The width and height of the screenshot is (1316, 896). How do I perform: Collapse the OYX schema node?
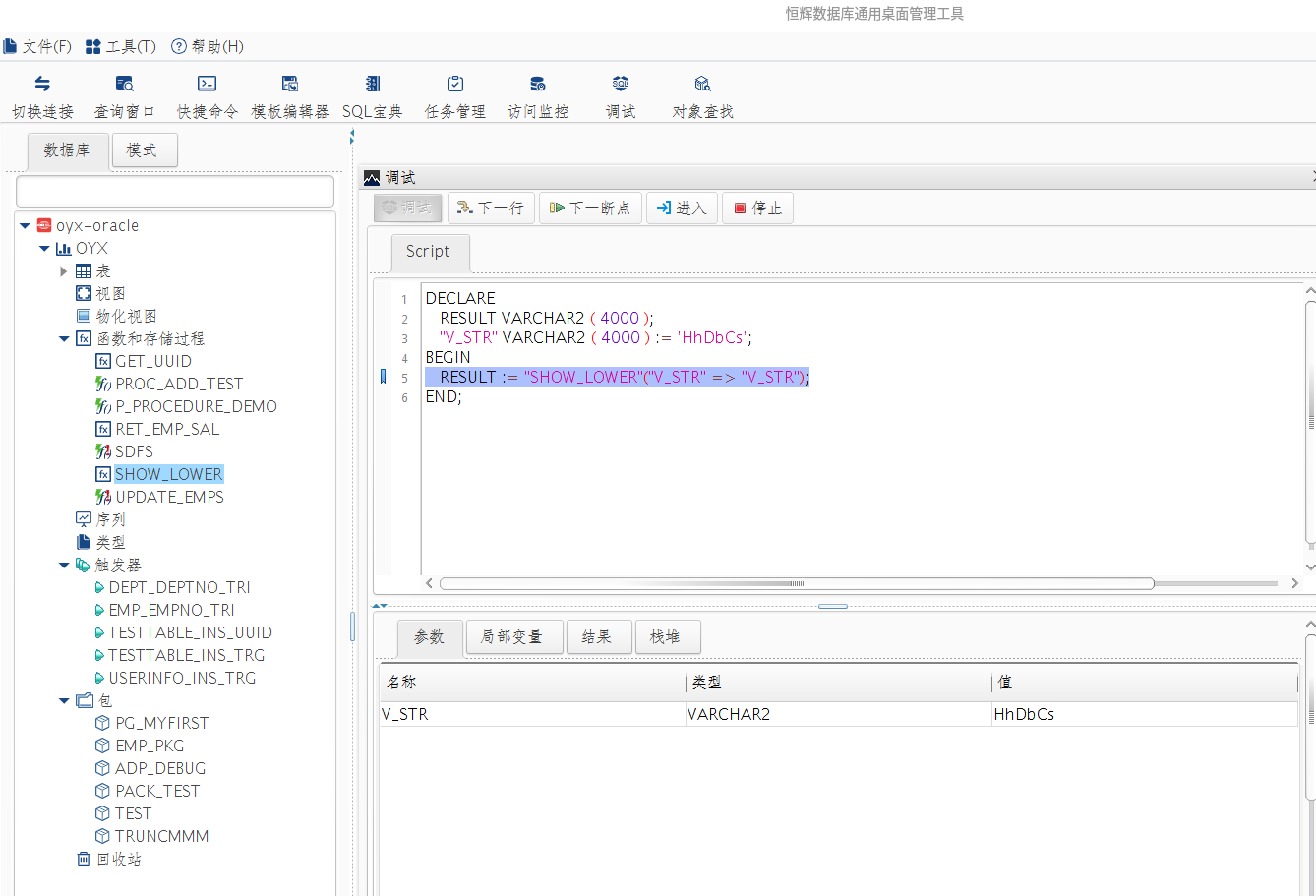point(44,248)
